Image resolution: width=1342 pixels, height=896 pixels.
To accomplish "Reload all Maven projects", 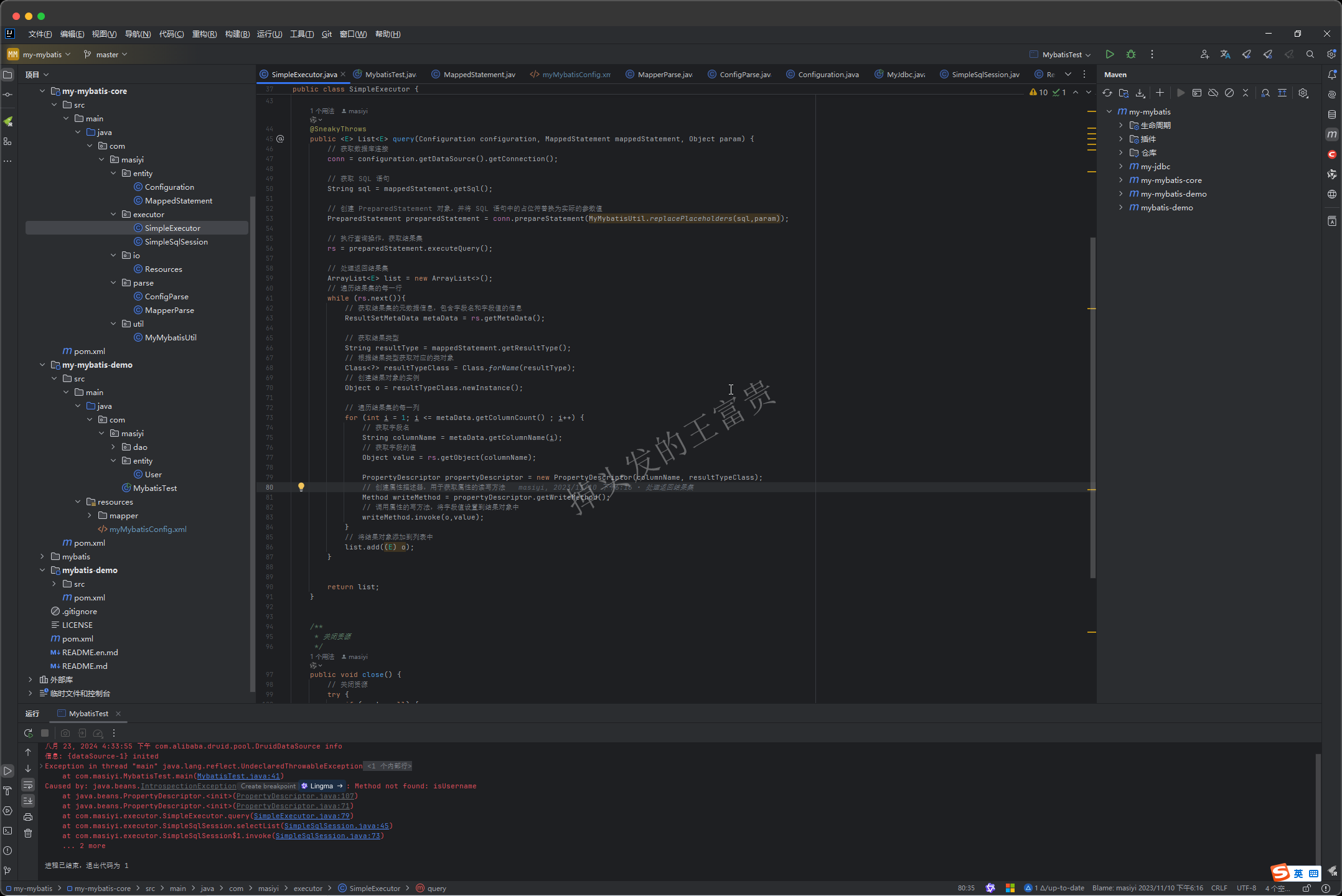I will point(1107,93).
